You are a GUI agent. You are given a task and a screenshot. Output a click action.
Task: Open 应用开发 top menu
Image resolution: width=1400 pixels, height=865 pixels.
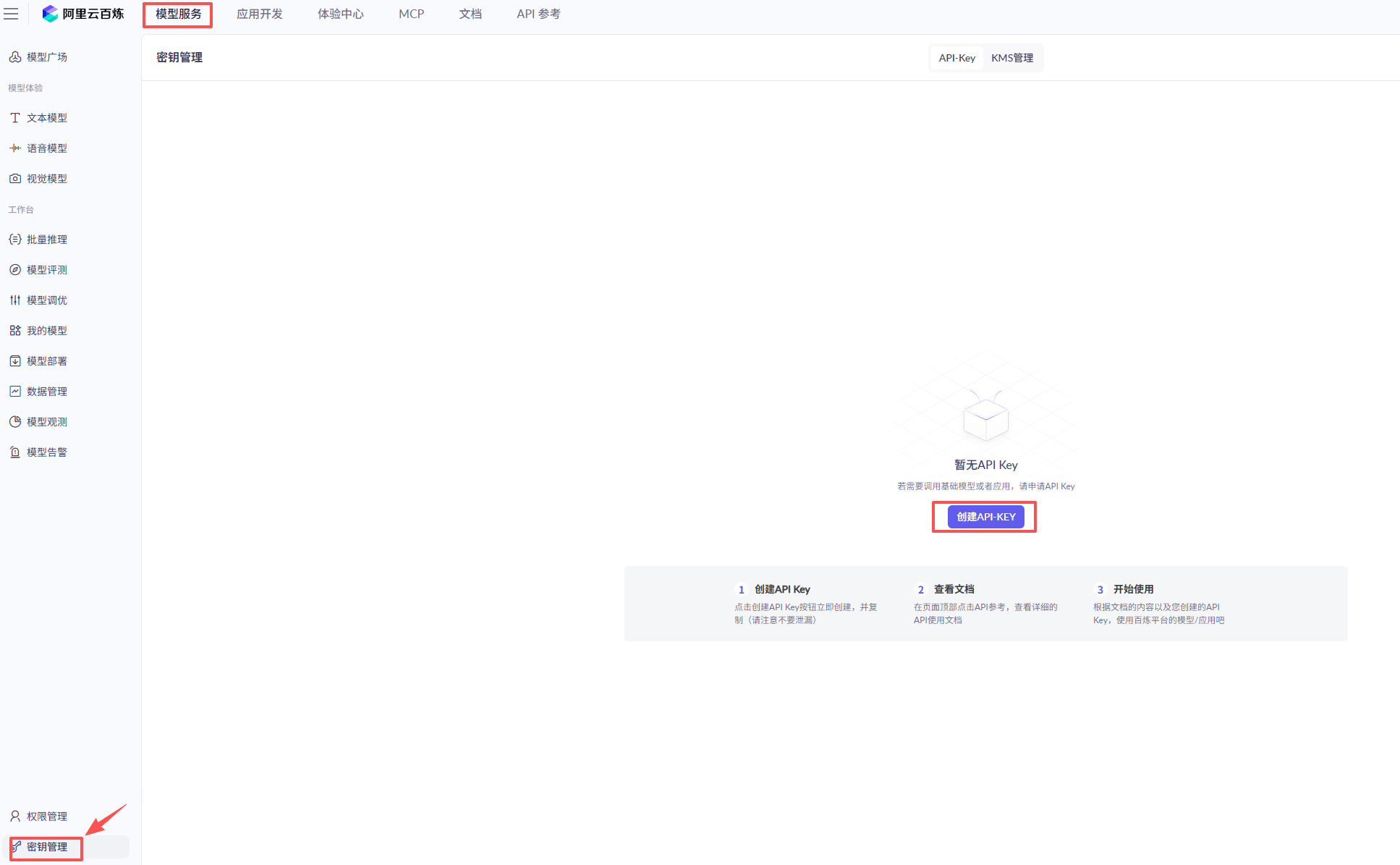pyautogui.click(x=259, y=14)
